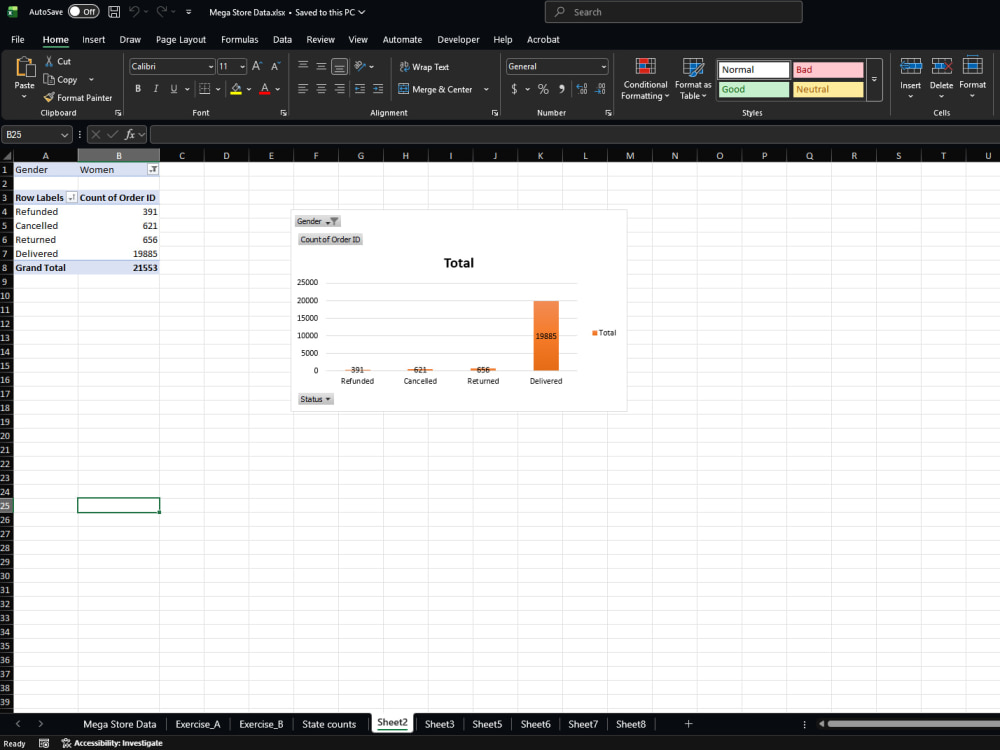The image size is (1000, 750).
Task: Click the Copy button
Action: 61,80
